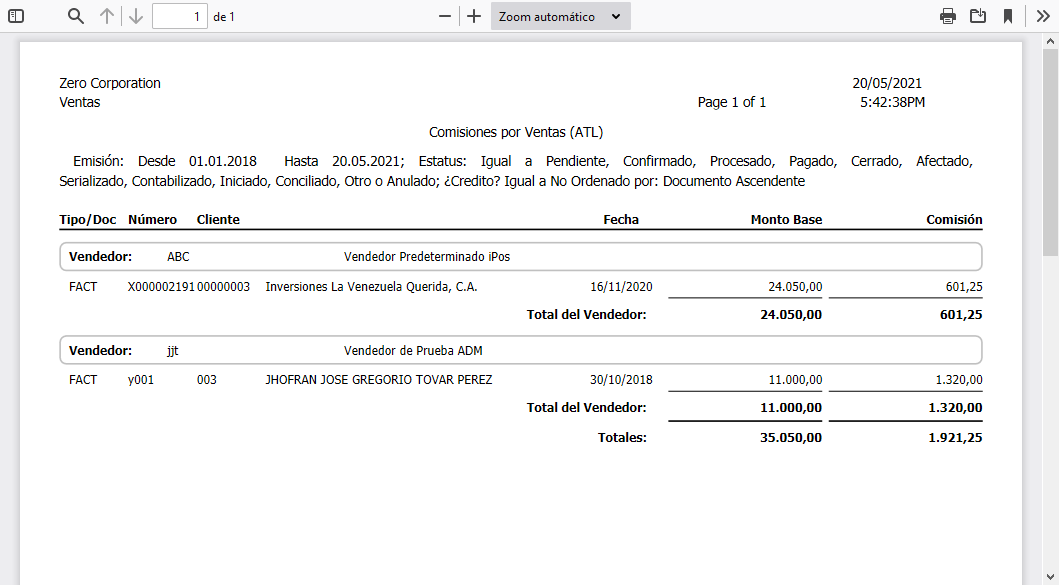The width and height of the screenshot is (1059, 585).
Task: Go to next page with down arrow
Action: click(x=135, y=16)
